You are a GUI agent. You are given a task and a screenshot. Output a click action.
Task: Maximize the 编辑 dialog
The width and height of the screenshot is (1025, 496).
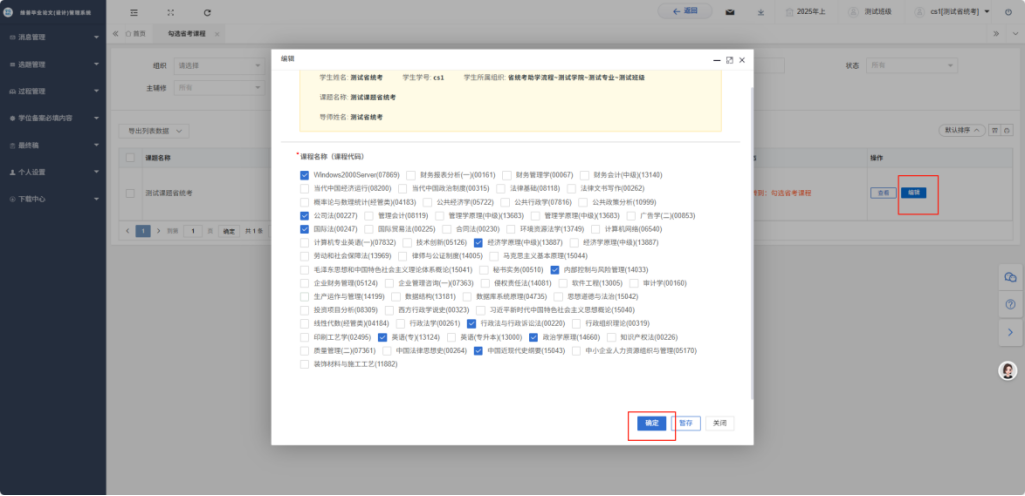[729, 60]
